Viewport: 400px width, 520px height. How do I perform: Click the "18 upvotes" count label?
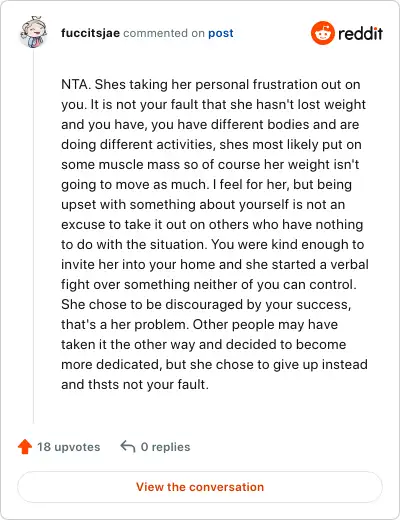coord(68,447)
